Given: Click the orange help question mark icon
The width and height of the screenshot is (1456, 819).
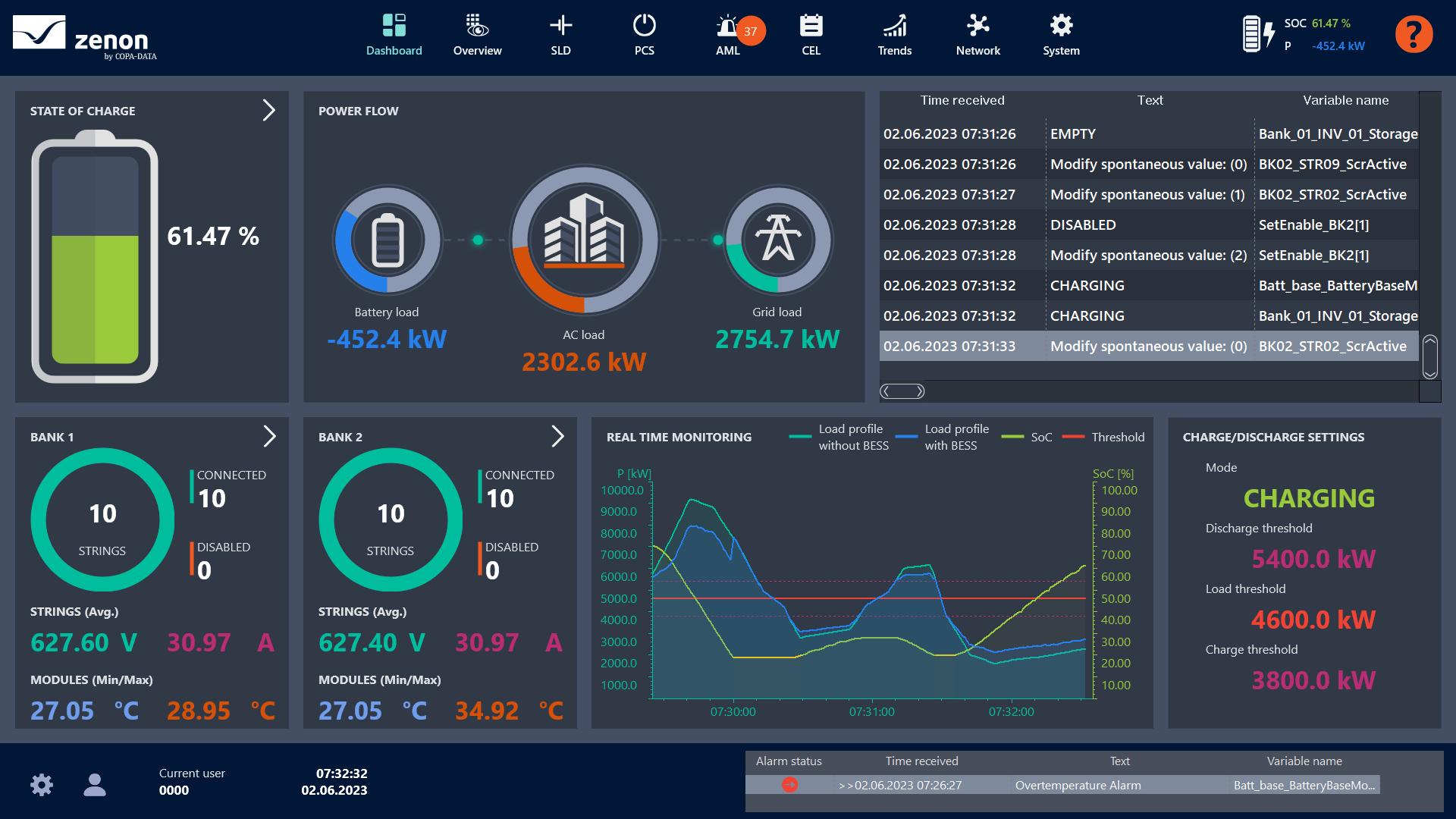Looking at the screenshot, I should (x=1414, y=35).
